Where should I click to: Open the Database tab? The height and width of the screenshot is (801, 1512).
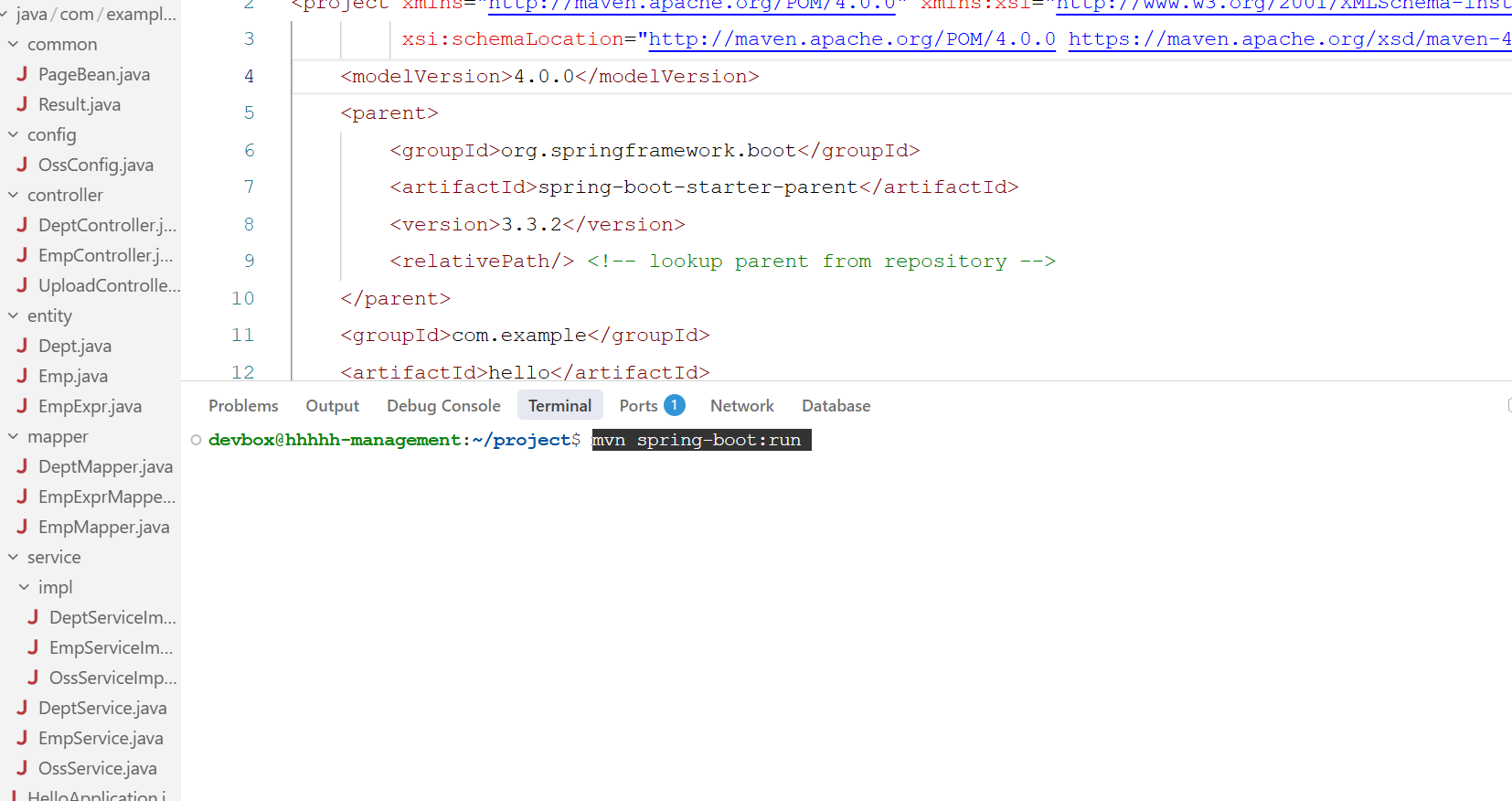point(836,405)
